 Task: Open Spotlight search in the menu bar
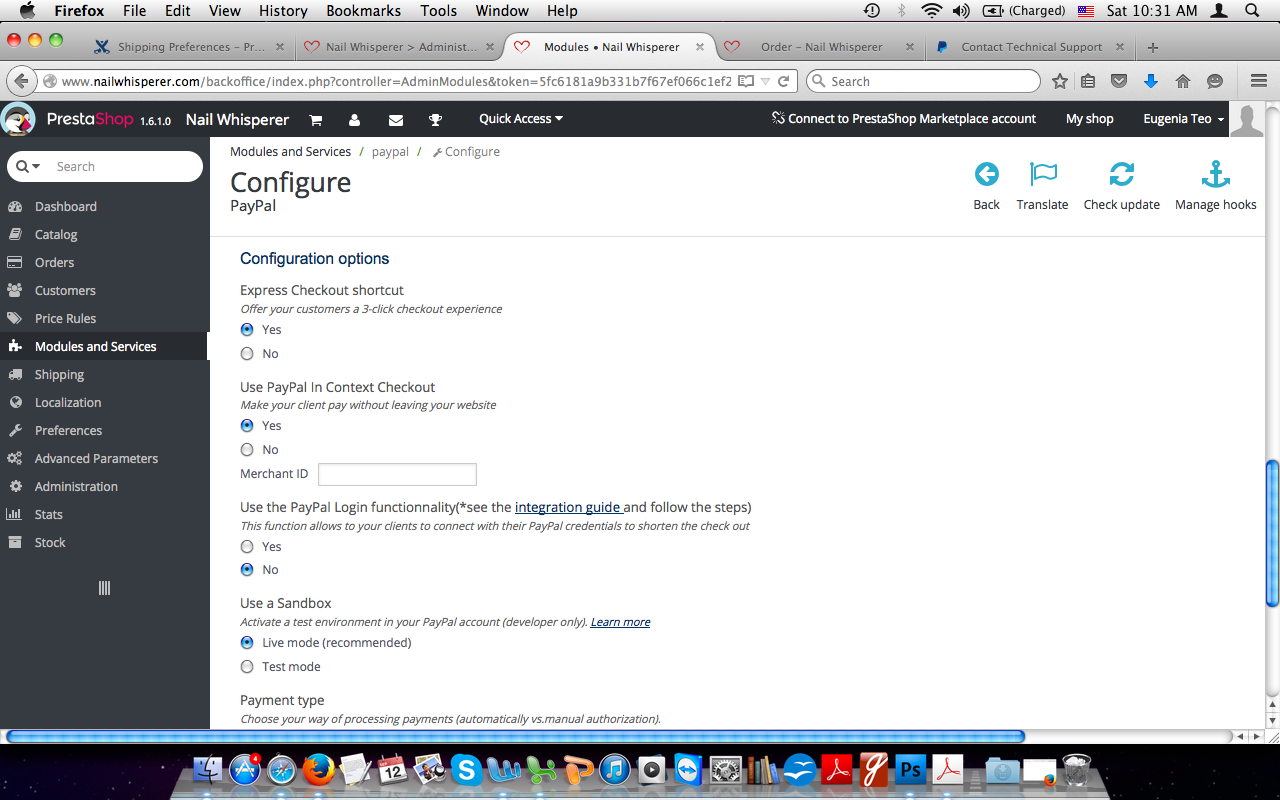pos(1252,11)
